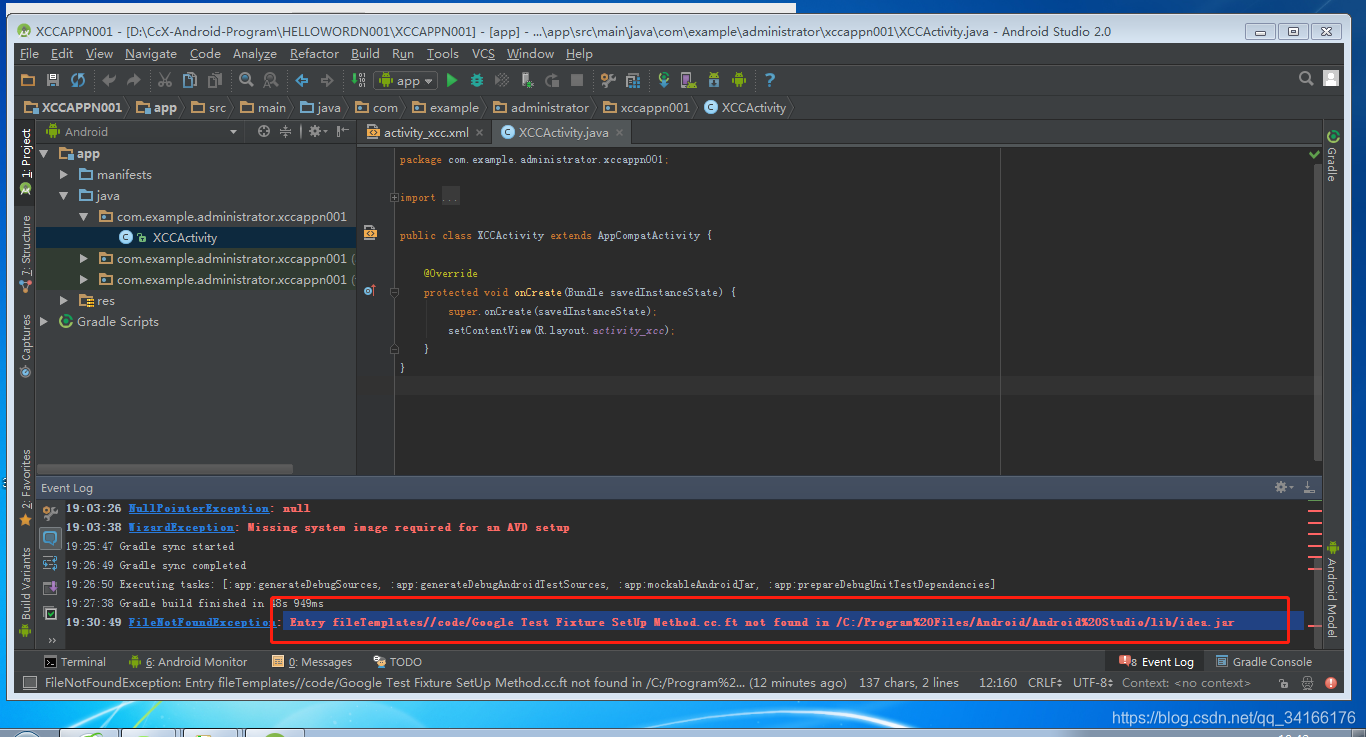Click the WizardException link

pos(182,528)
